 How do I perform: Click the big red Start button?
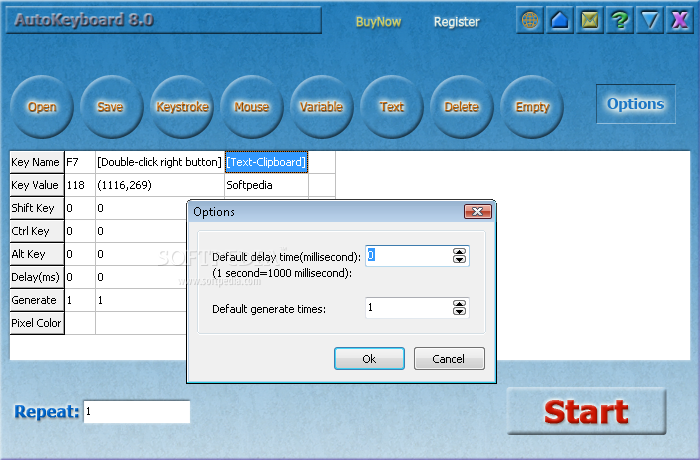click(587, 411)
